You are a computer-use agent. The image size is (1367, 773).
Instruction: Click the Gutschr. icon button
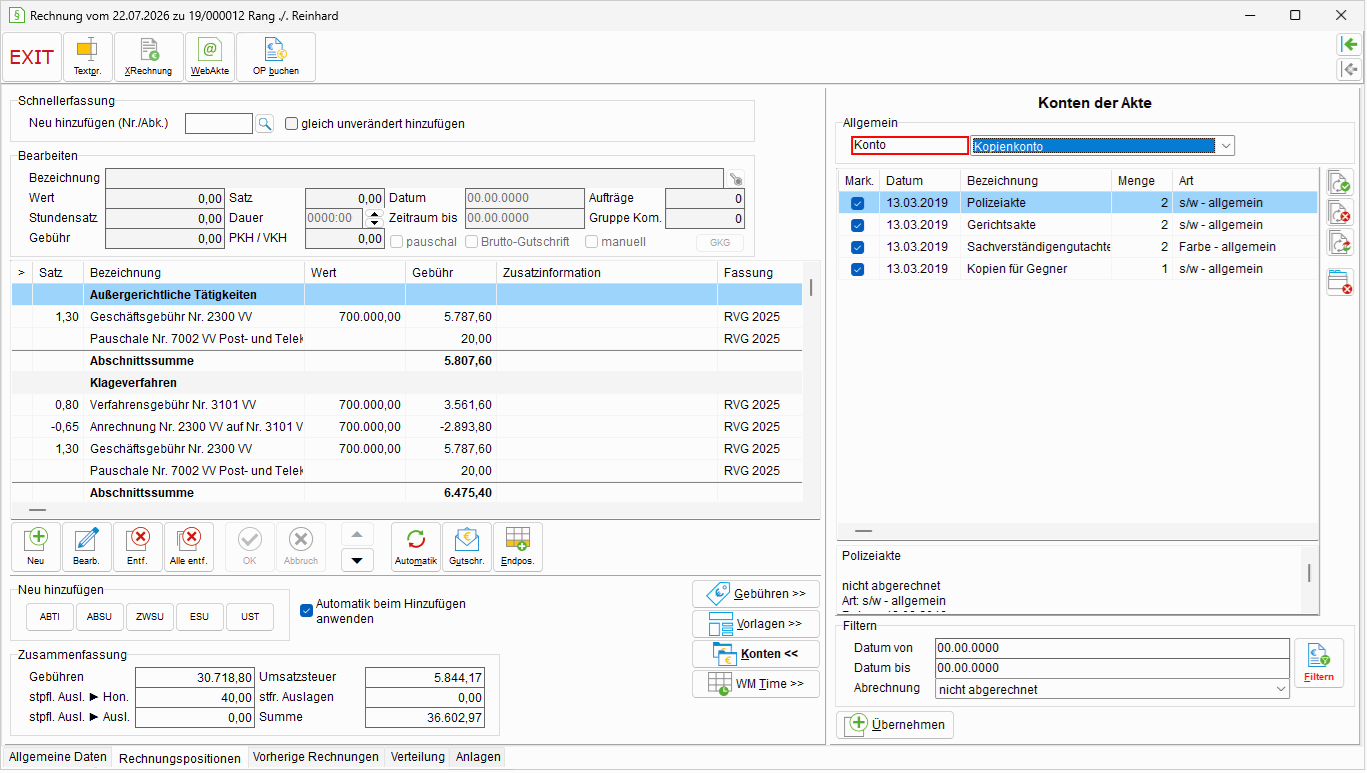[x=467, y=547]
